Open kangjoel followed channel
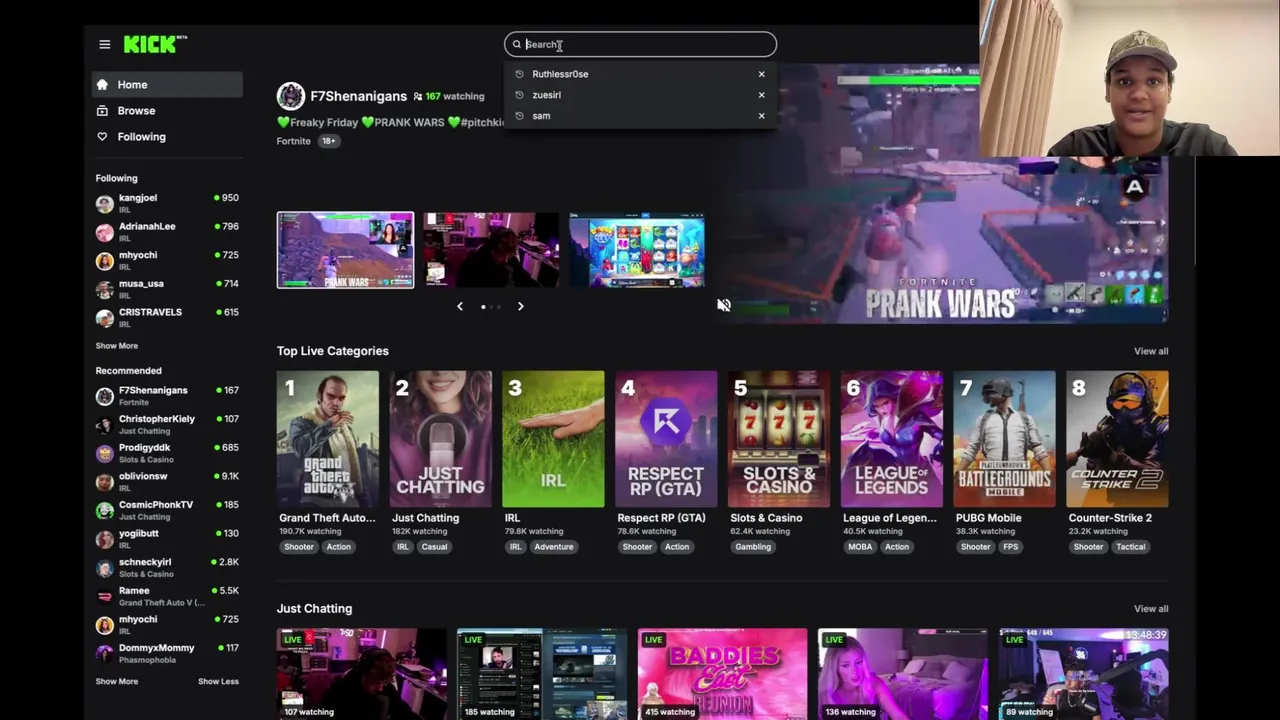This screenshot has width=1280, height=720. coord(166,203)
